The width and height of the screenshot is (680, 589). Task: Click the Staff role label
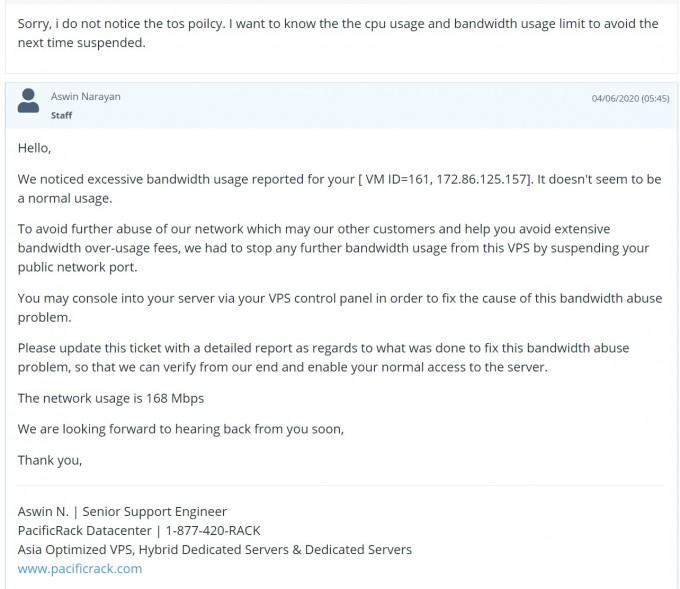(61, 115)
